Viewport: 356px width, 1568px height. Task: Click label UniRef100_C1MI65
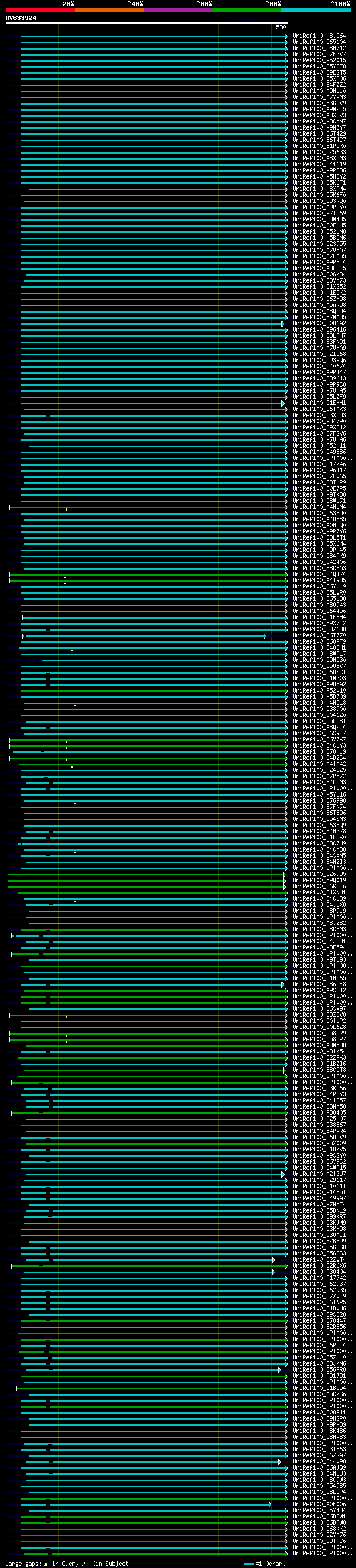click(x=319, y=978)
